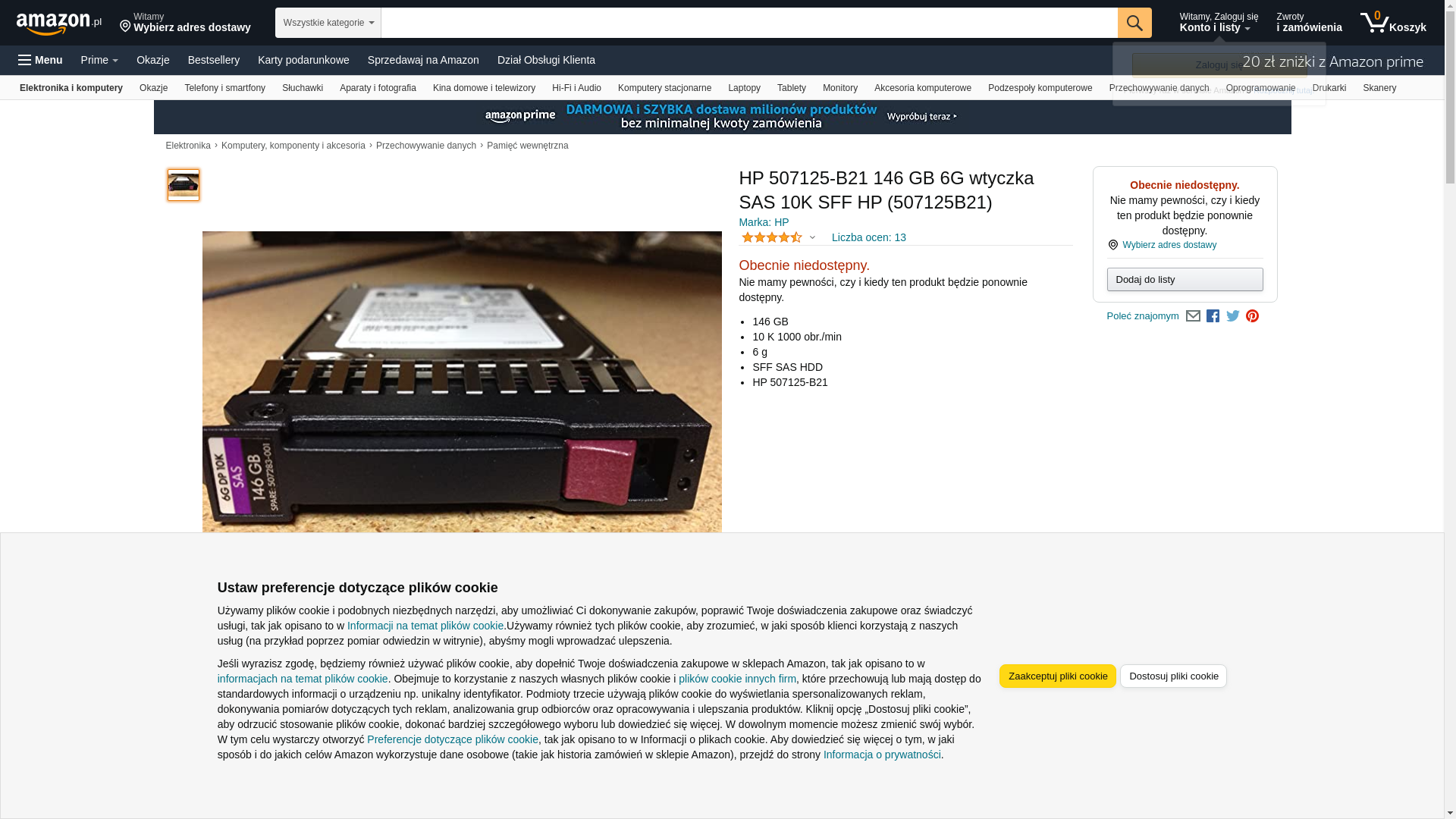Expand star rating breakdown chevron

[812, 238]
